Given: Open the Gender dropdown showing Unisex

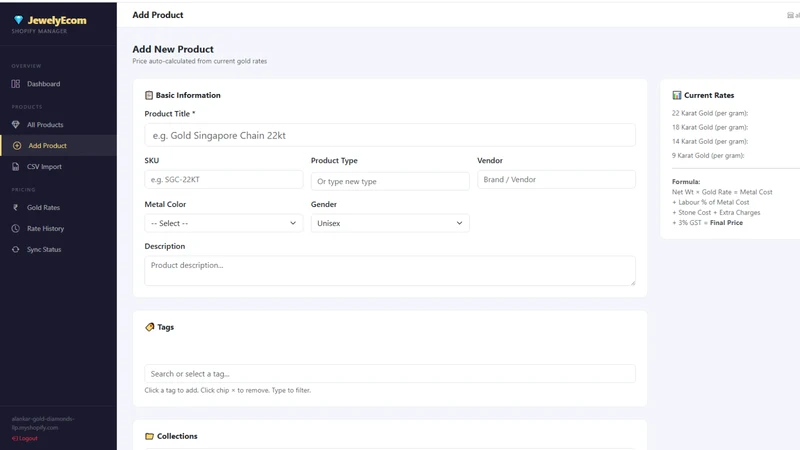Looking at the screenshot, I should point(390,223).
